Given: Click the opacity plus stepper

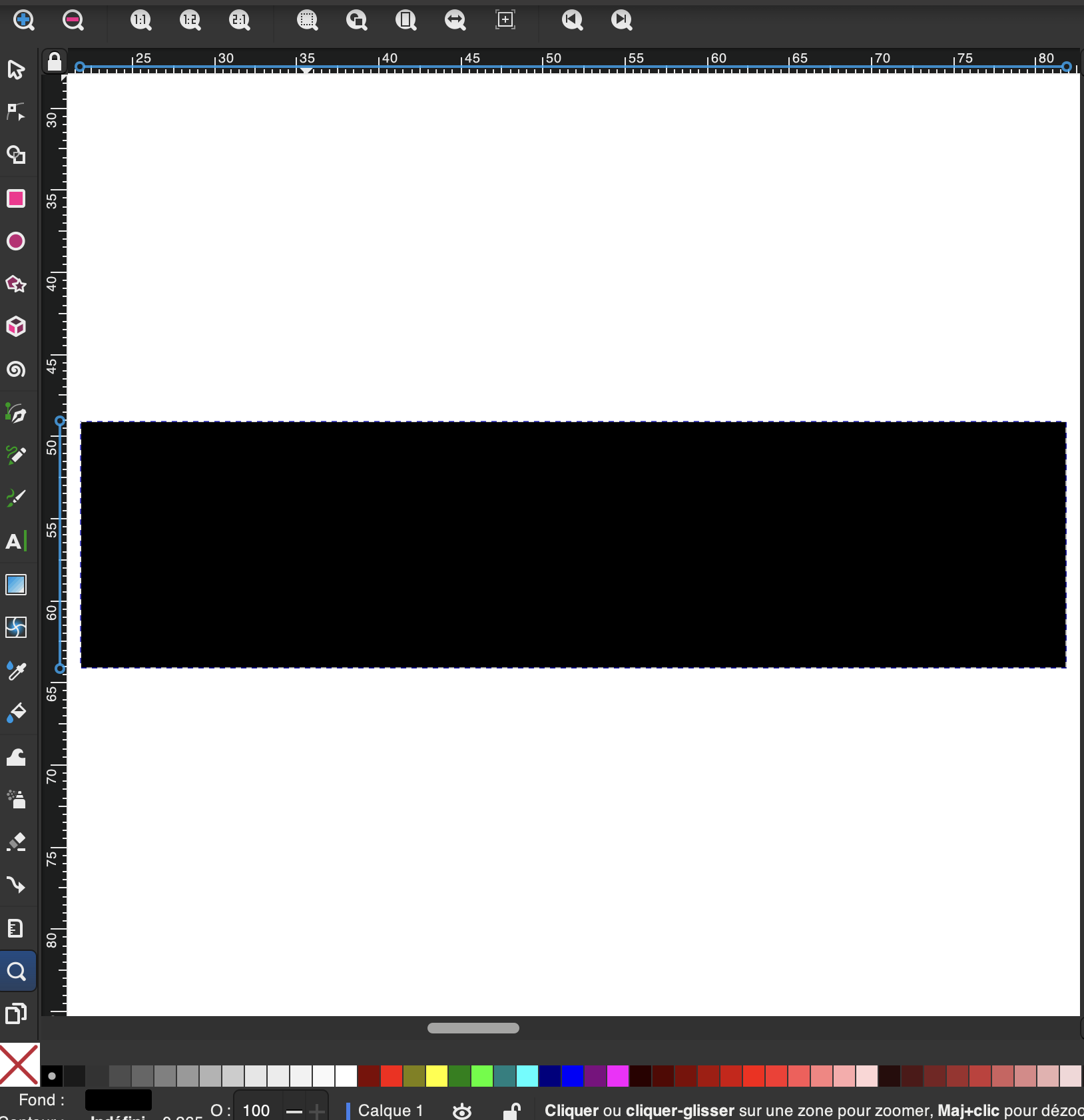Looking at the screenshot, I should point(317,1111).
